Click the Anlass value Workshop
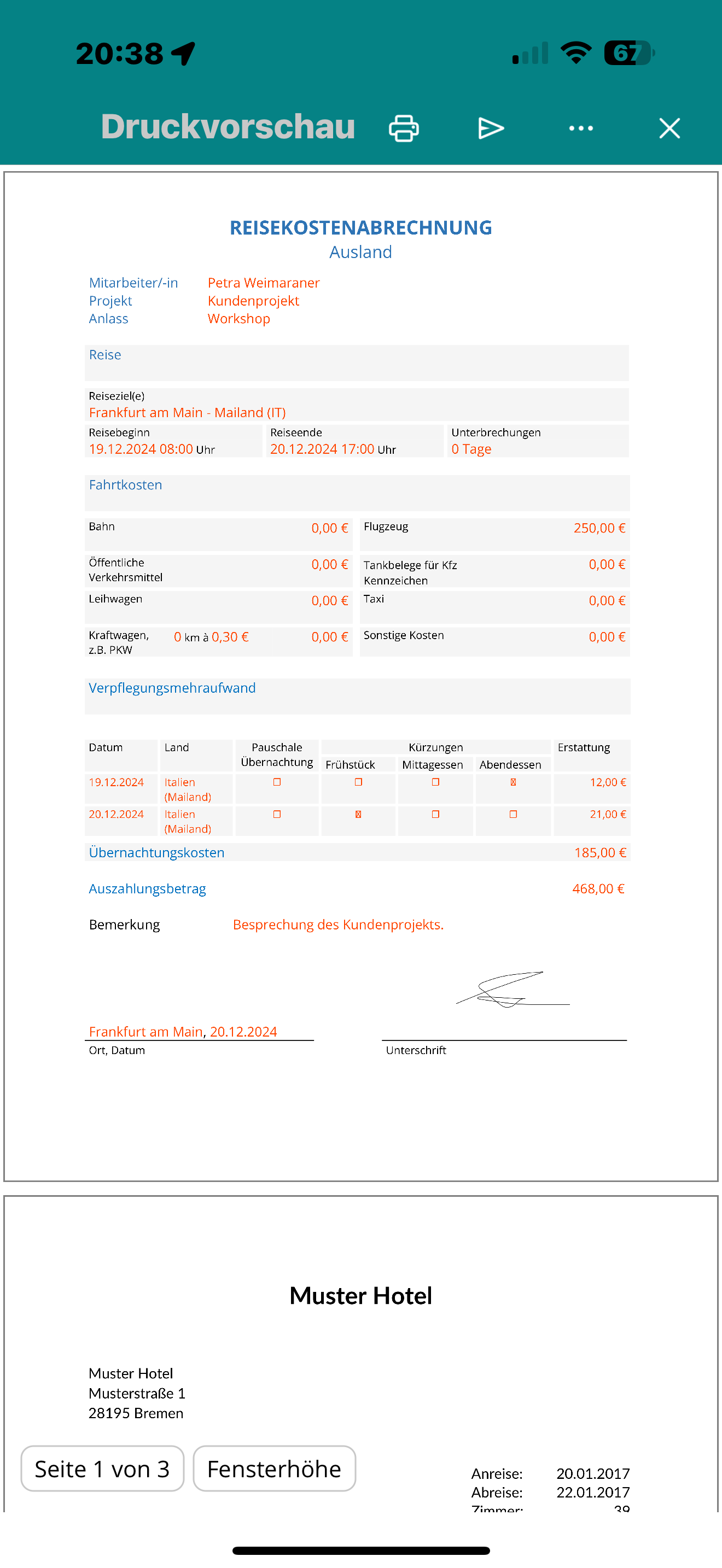Viewport: 722px width, 1568px height. coord(238,318)
